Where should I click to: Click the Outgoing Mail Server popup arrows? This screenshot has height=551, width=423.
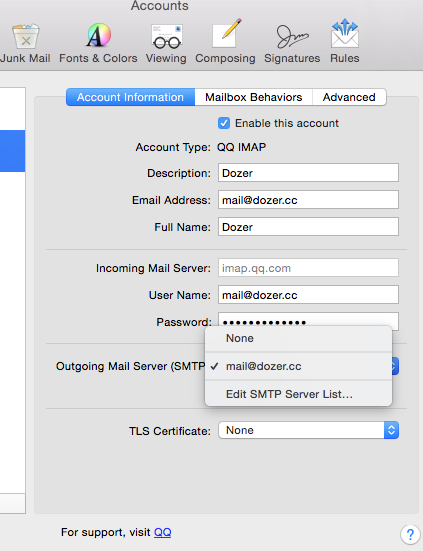395,366
